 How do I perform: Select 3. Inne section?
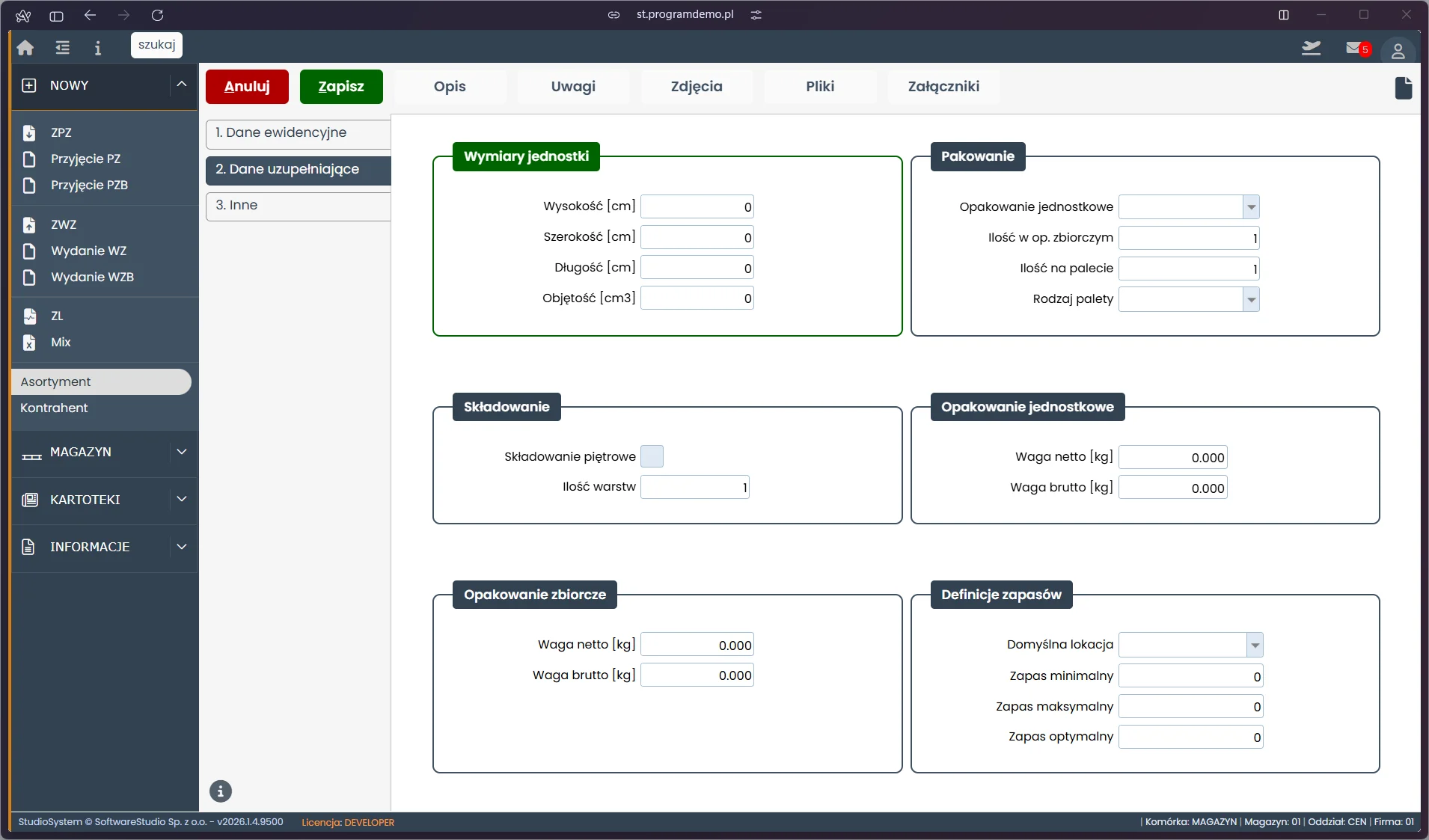tap(299, 206)
